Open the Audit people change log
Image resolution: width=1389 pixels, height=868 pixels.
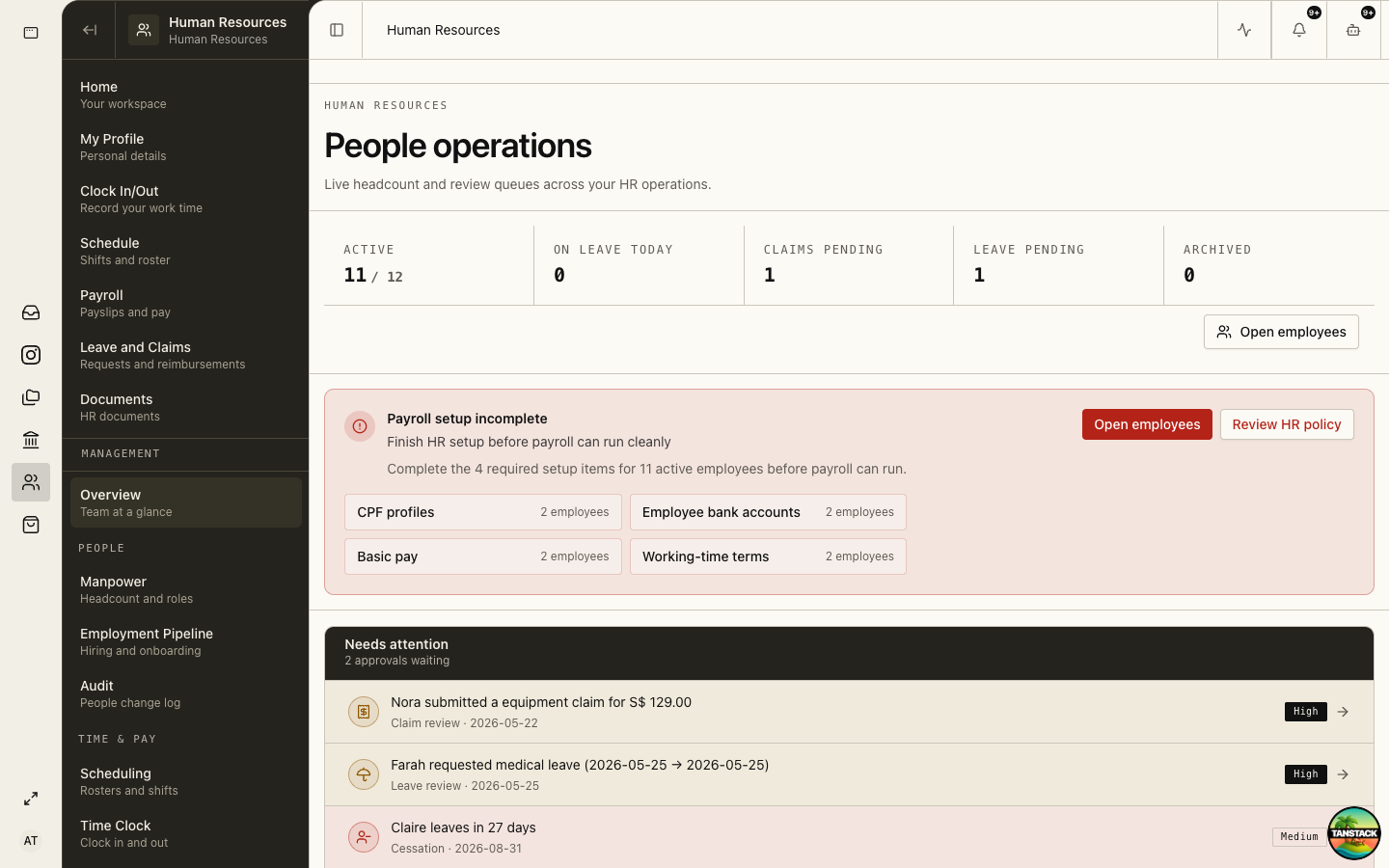pos(185,693)
